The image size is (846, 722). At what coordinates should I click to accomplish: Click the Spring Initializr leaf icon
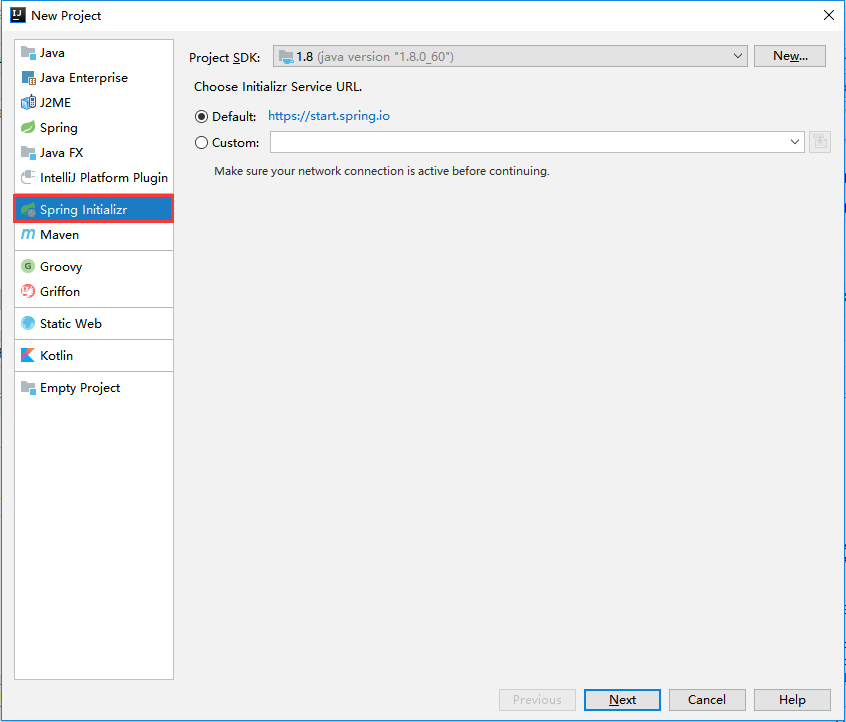tap(28, 209)
